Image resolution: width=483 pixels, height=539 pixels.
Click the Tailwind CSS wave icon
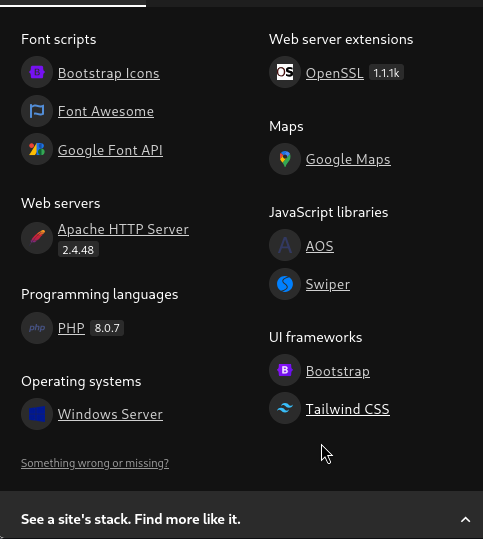285,408
